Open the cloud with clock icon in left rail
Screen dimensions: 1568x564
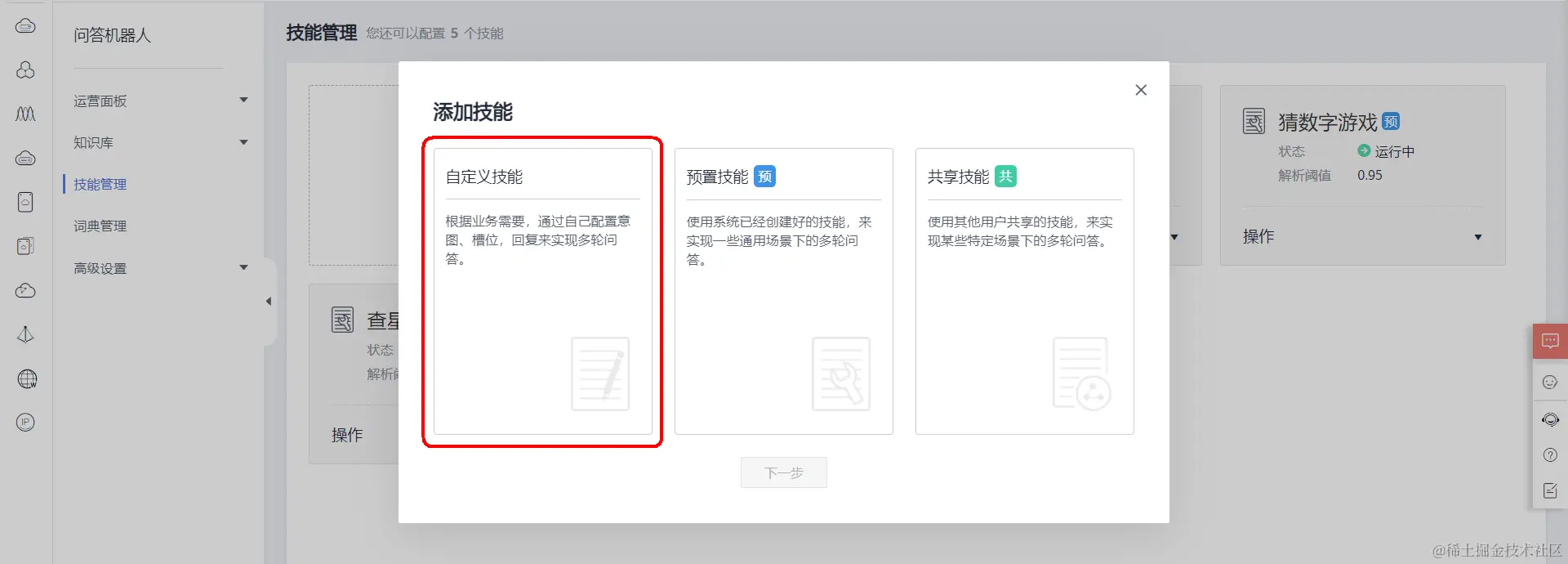click(x=25, y=290)
